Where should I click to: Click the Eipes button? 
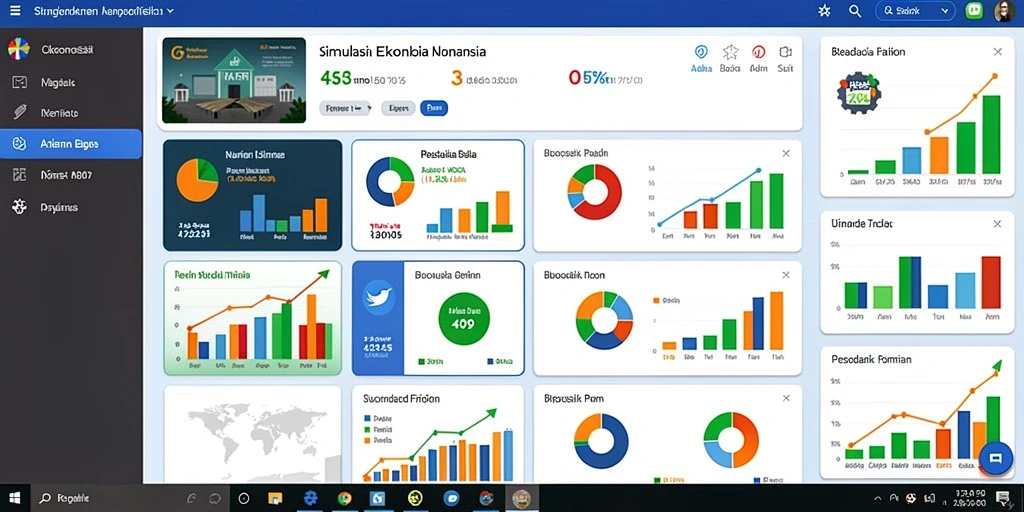click(398, 108)
